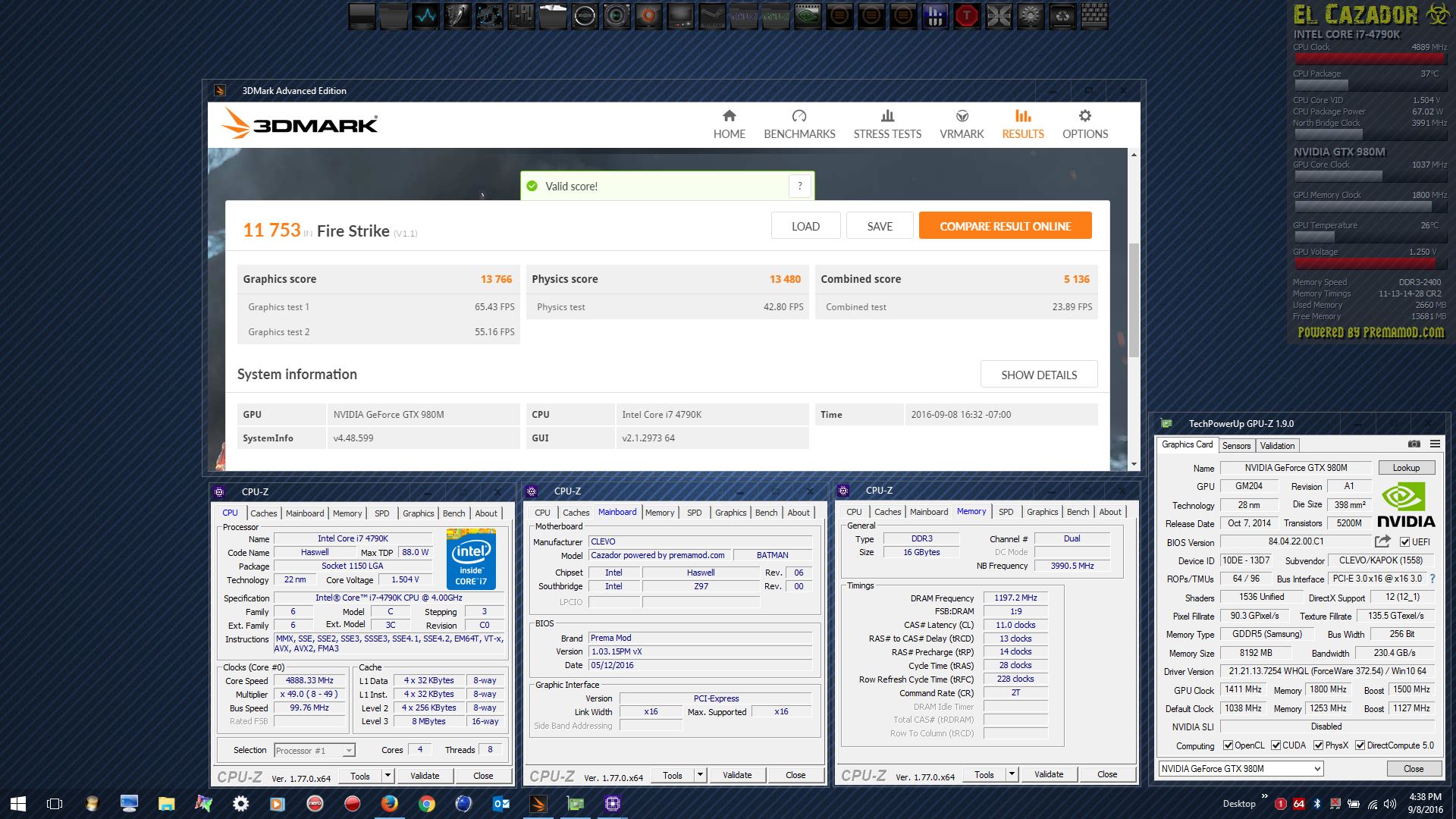Image resolution: width=1456 pixels, height=819 pixels.
Task: Expand Tools dropdown arrow in Memory tab window
Action: click(x=1012, y=774)
